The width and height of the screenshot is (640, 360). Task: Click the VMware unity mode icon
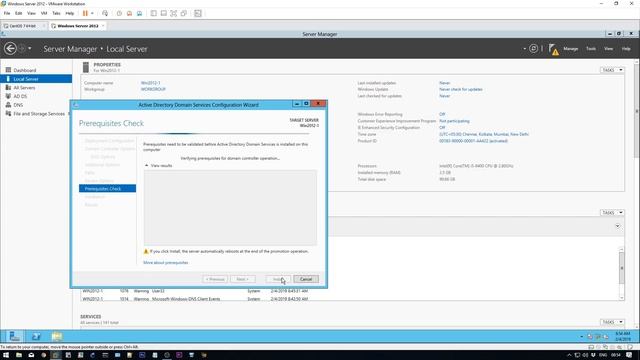pos(184,13)
